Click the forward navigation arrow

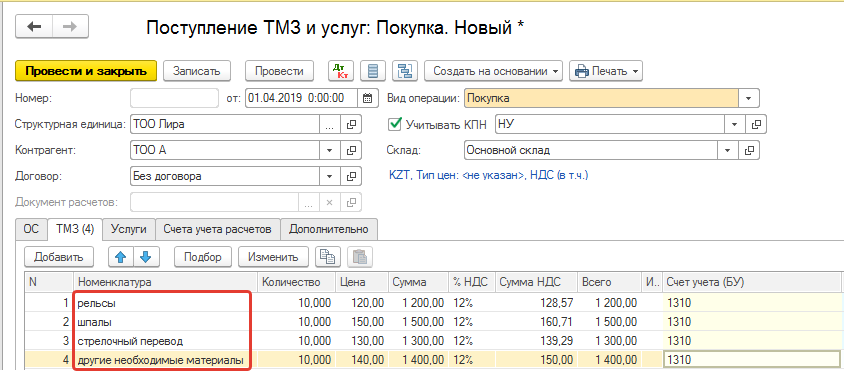[70, 27]
